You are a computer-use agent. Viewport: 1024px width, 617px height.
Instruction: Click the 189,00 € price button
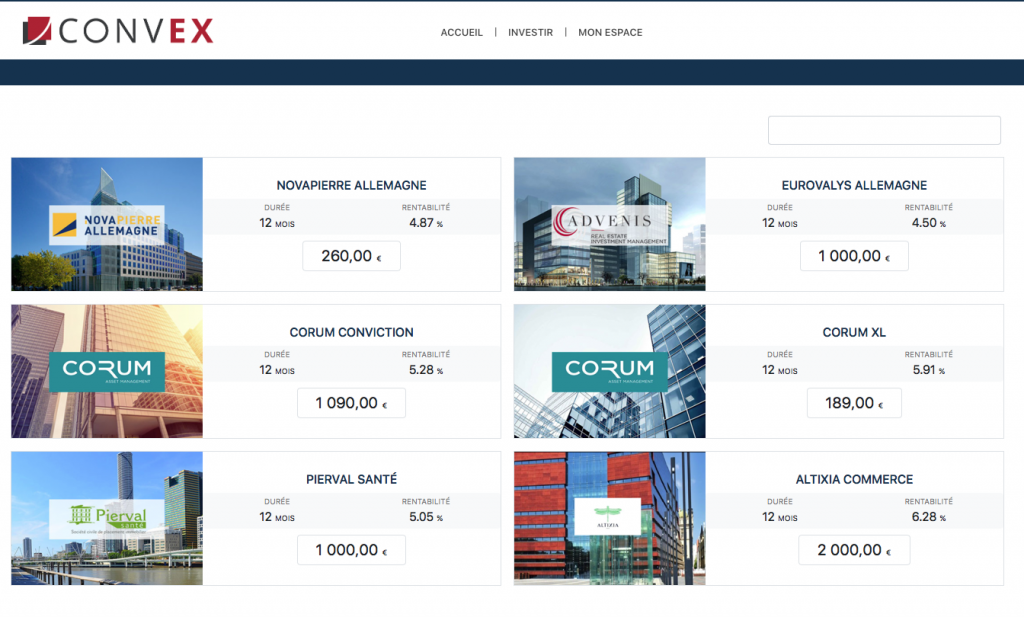854,403
